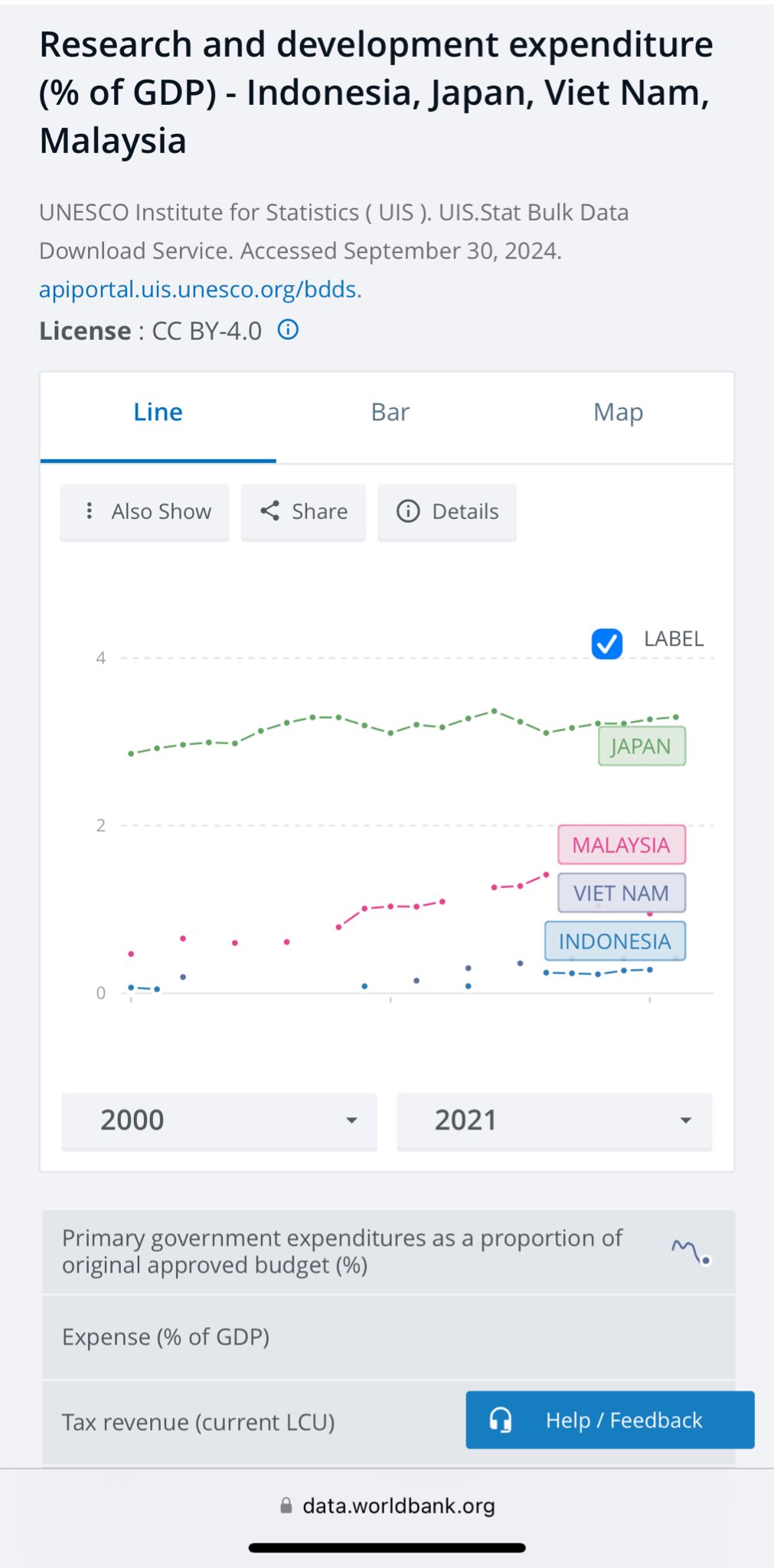Uncheck the LABEL checkbox
The width and height of the screenshot is (774, 1568).
click(x=607, y=643)
